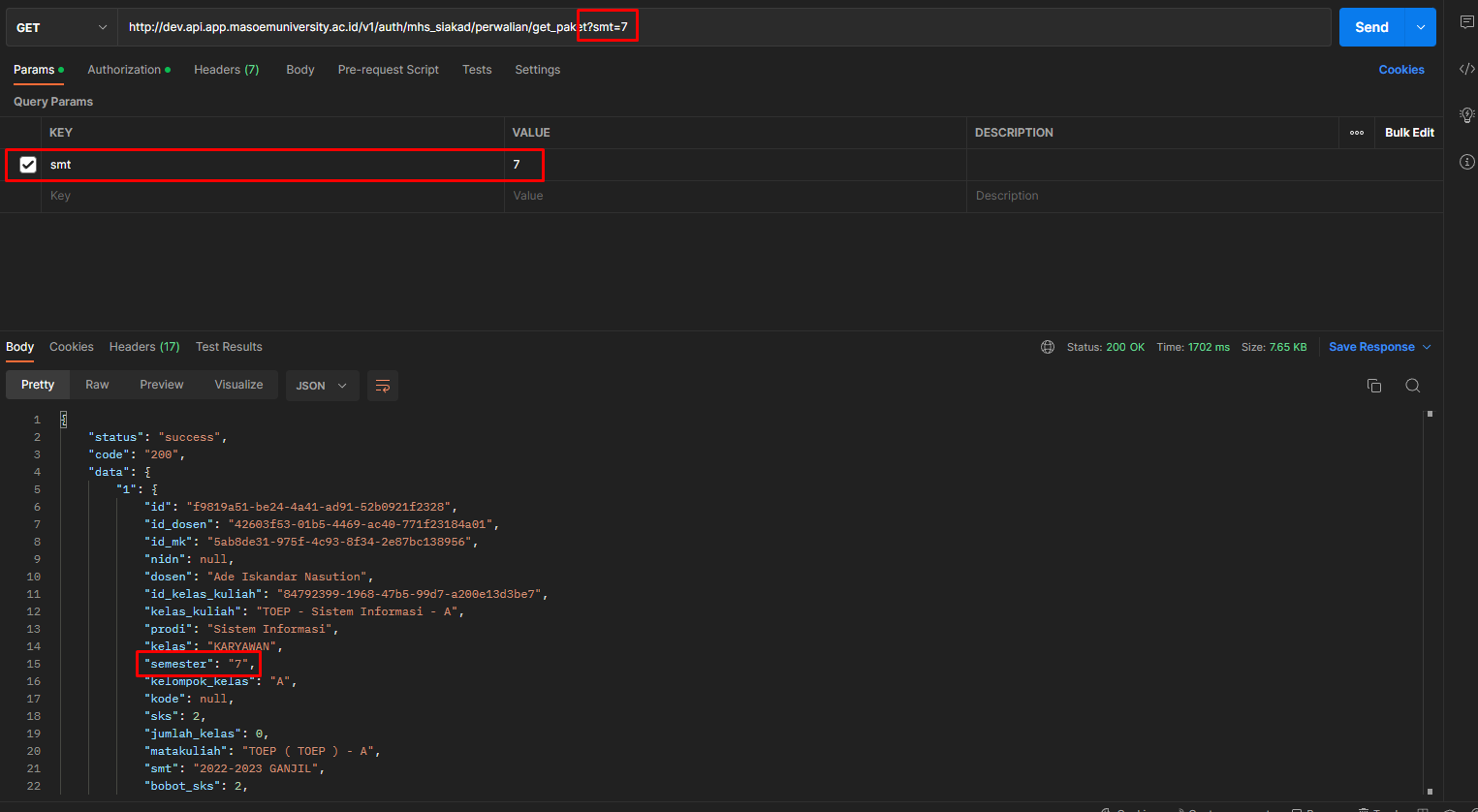The width and height of the screenshot is (1478, 812).
Task: Click the "prodi": "Sistem Informasi" line
Action: coord(241,629)
